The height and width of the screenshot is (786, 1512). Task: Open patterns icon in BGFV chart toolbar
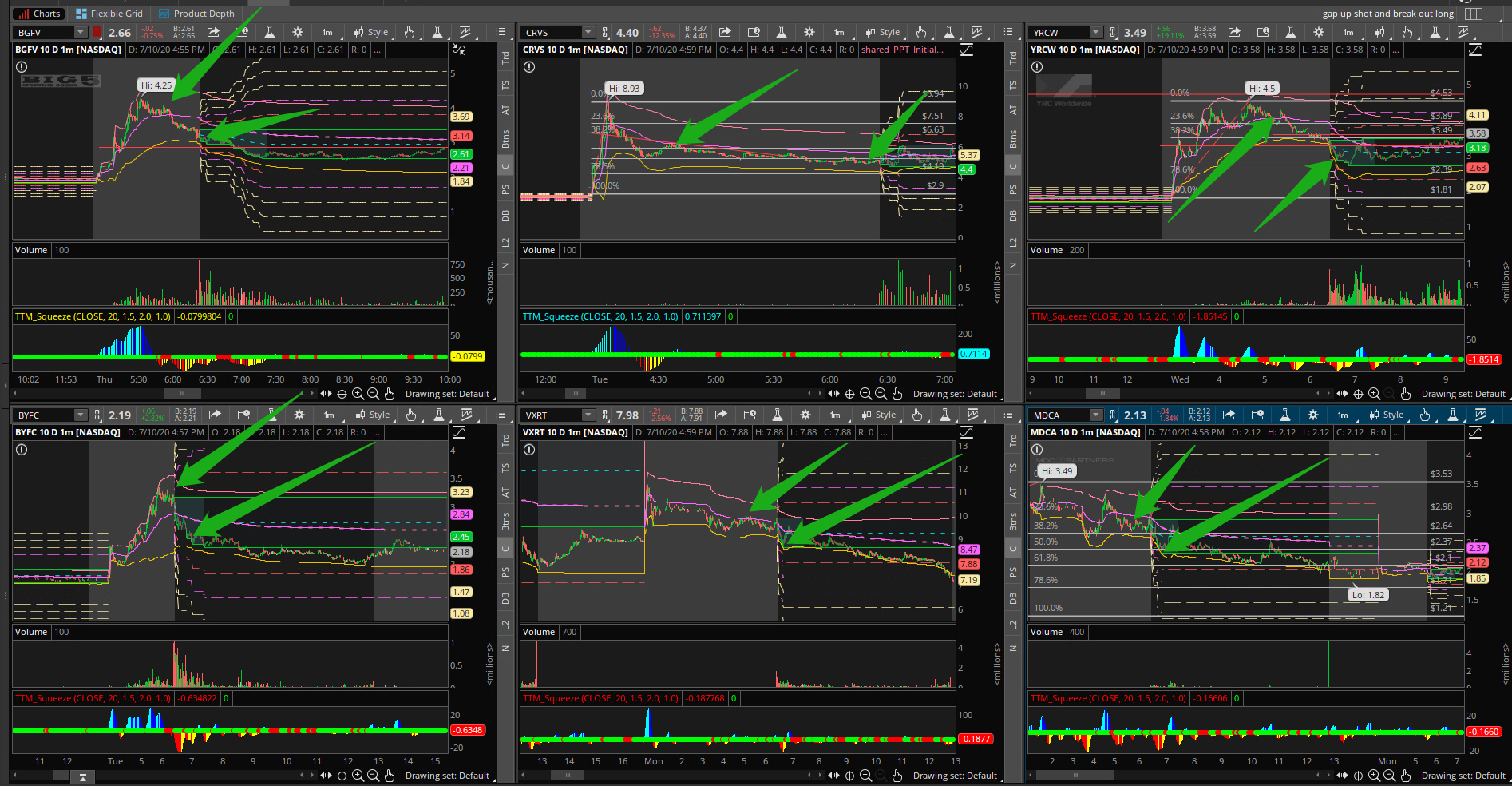(x=465, y=32)
